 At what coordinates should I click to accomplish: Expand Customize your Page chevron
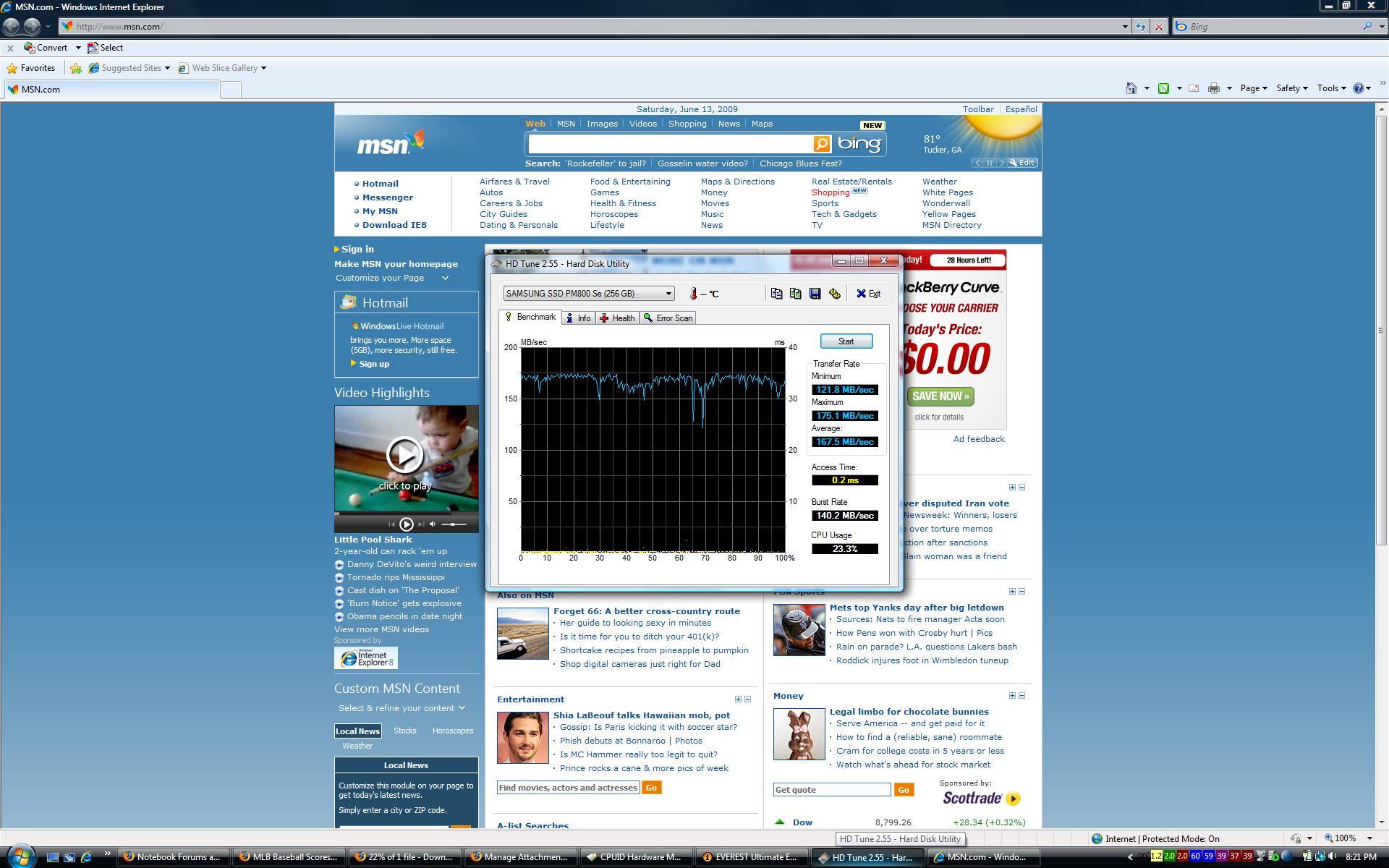coord(445,278)
